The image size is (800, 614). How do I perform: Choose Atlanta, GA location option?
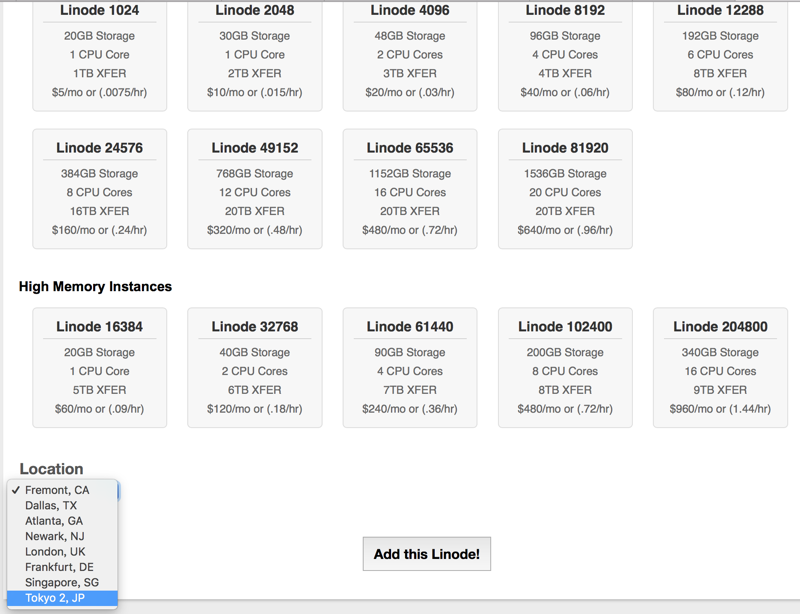[x=62, y=521]
